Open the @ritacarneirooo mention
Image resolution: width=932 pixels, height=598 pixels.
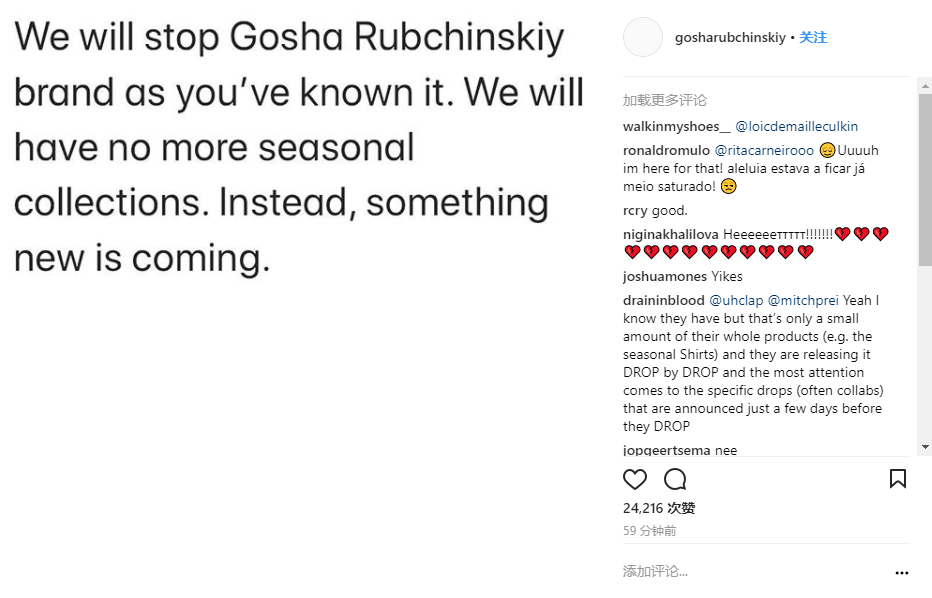pos(764,150)
